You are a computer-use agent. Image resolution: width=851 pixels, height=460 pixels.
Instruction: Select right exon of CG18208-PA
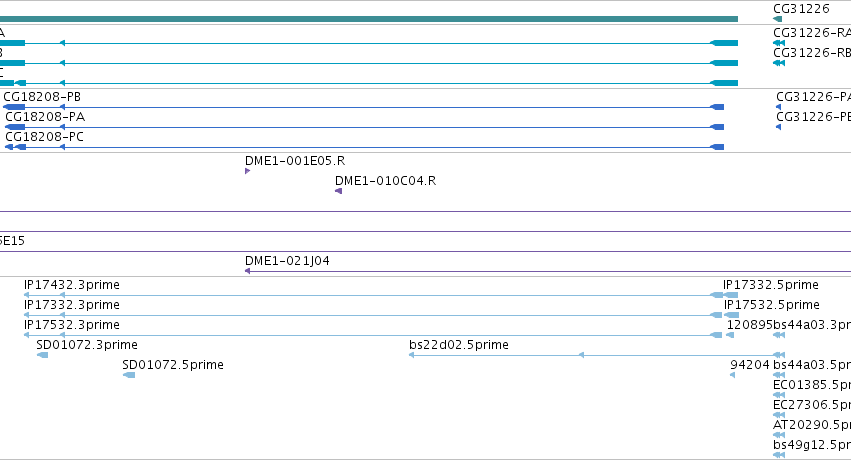(717, 127)
